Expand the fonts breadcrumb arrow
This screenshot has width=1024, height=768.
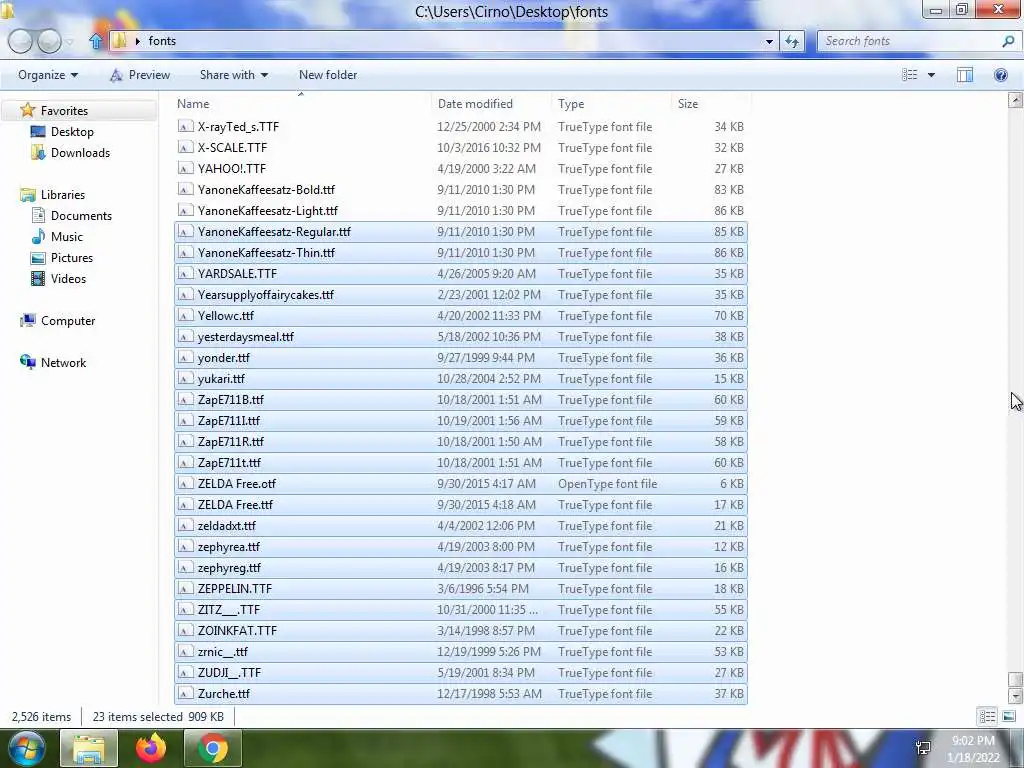(138, 41)
